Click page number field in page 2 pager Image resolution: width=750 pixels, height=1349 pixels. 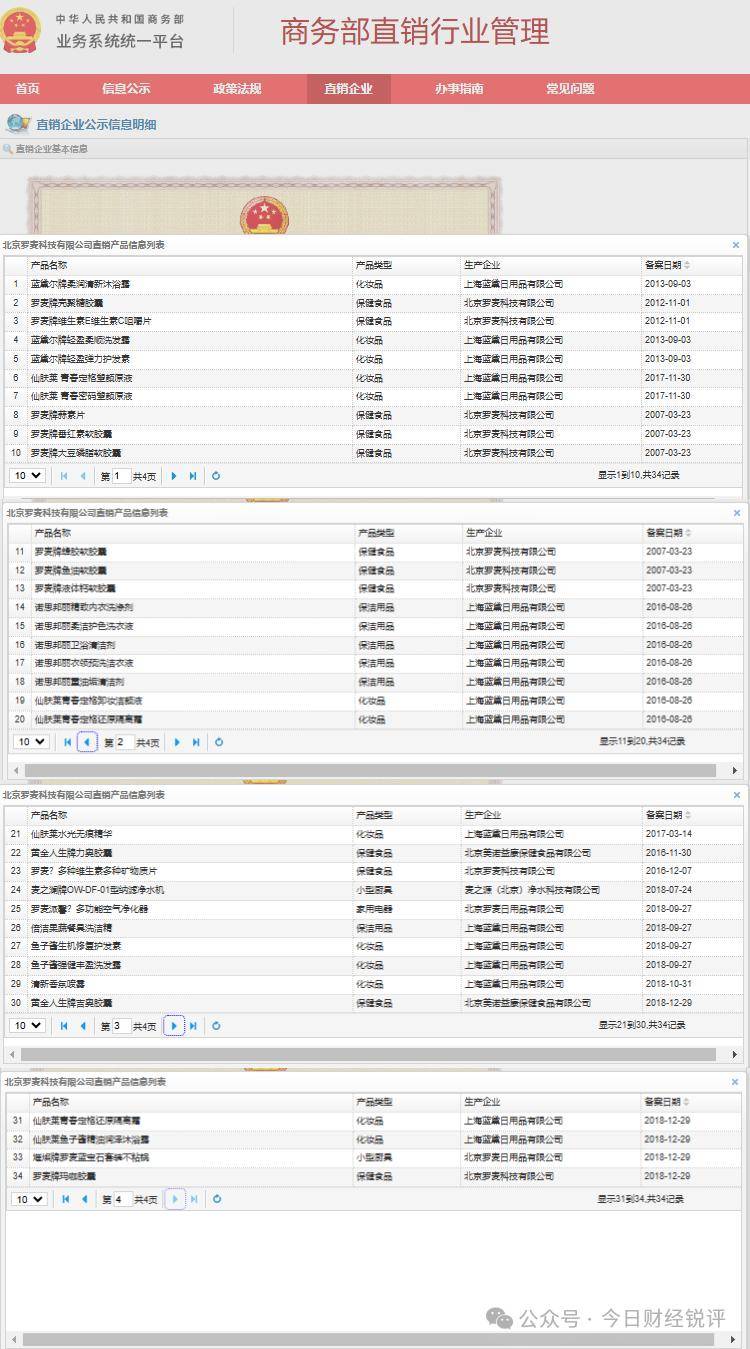click(x=123, y=742)
